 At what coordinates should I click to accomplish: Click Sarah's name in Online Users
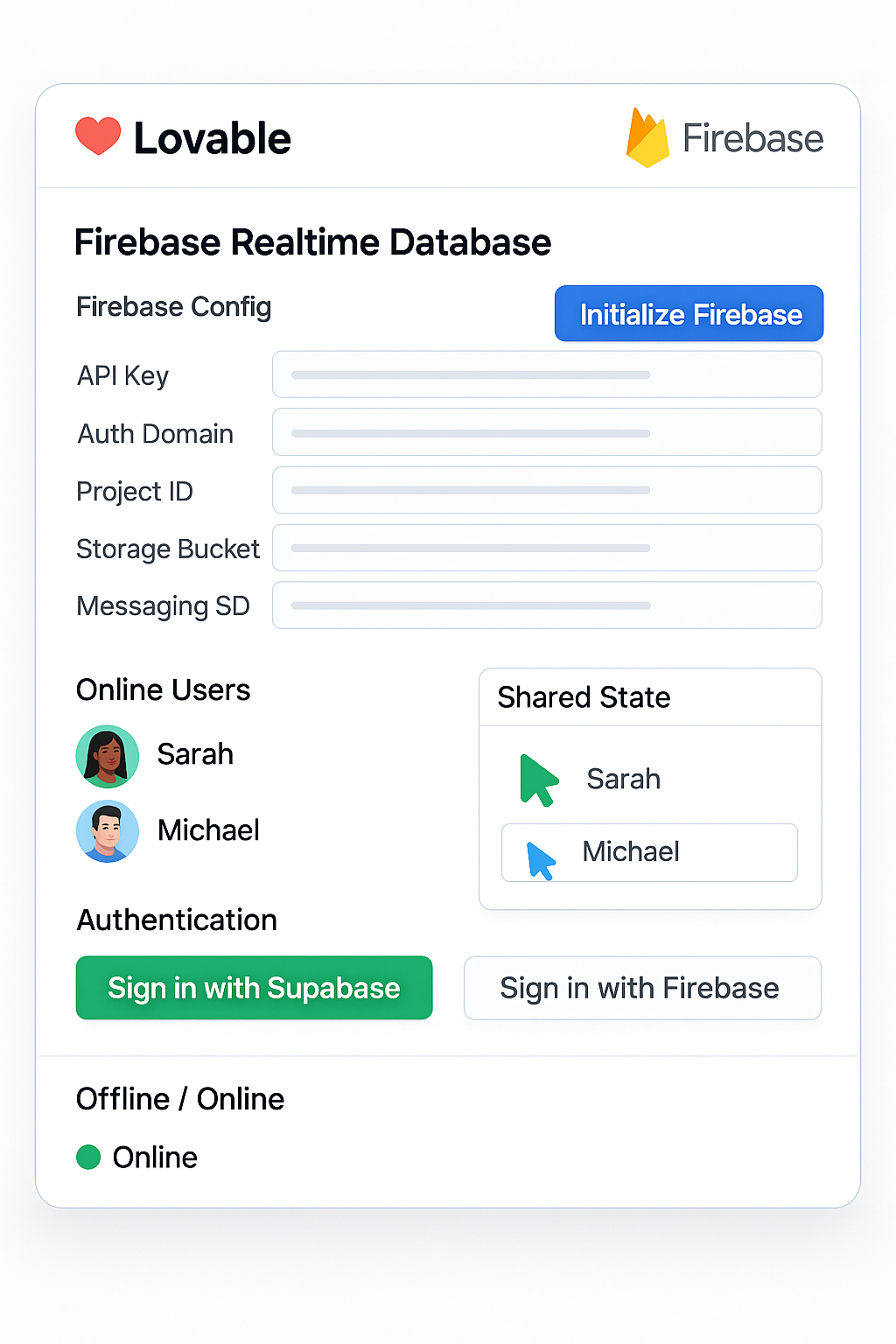tap(195, 754)
